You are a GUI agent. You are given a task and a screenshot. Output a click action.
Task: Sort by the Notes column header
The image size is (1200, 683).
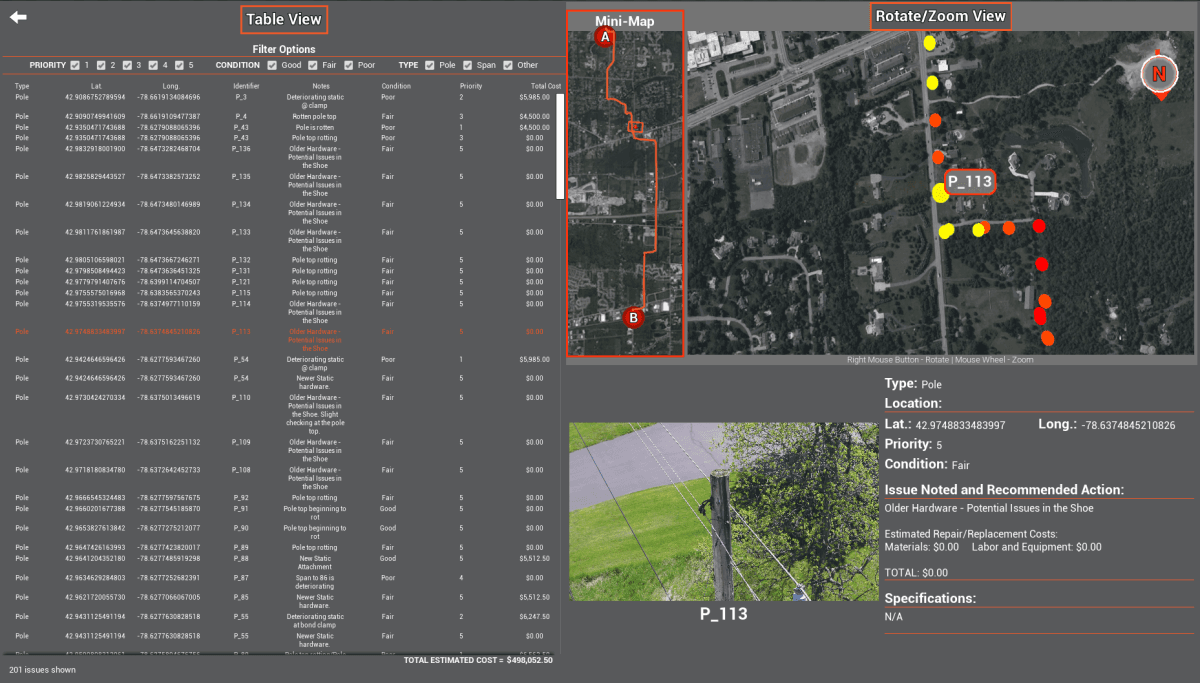pos(321,86)
